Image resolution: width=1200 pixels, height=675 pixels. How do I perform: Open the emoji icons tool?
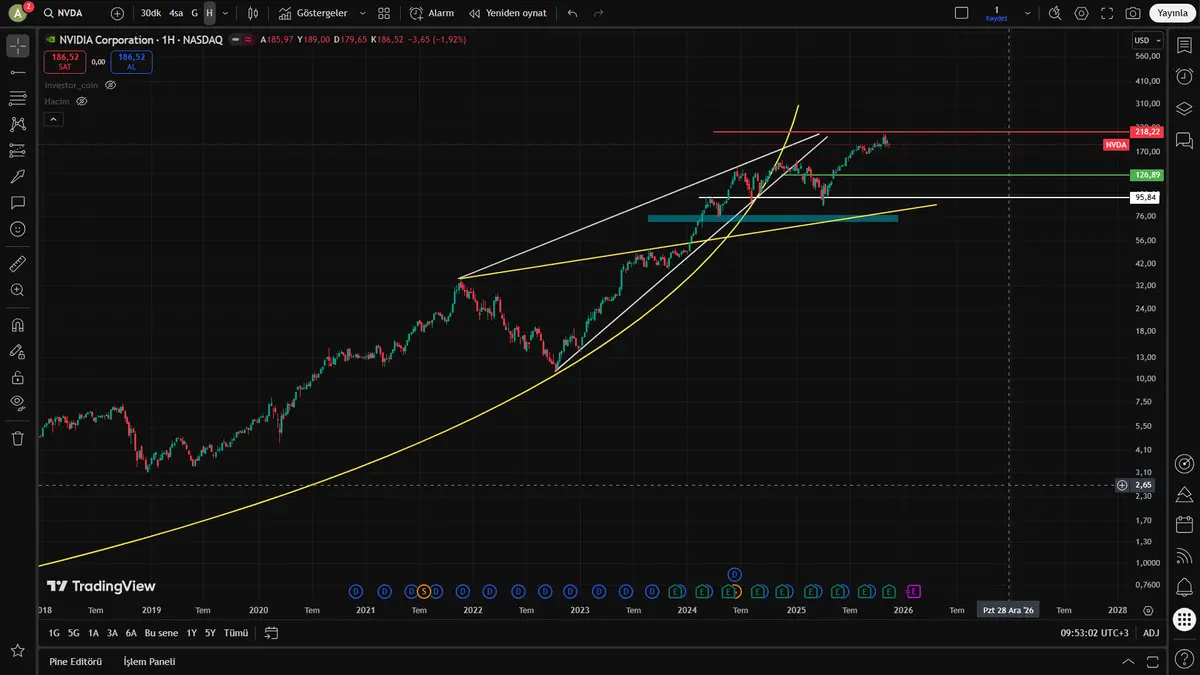[x=17, y=229]
